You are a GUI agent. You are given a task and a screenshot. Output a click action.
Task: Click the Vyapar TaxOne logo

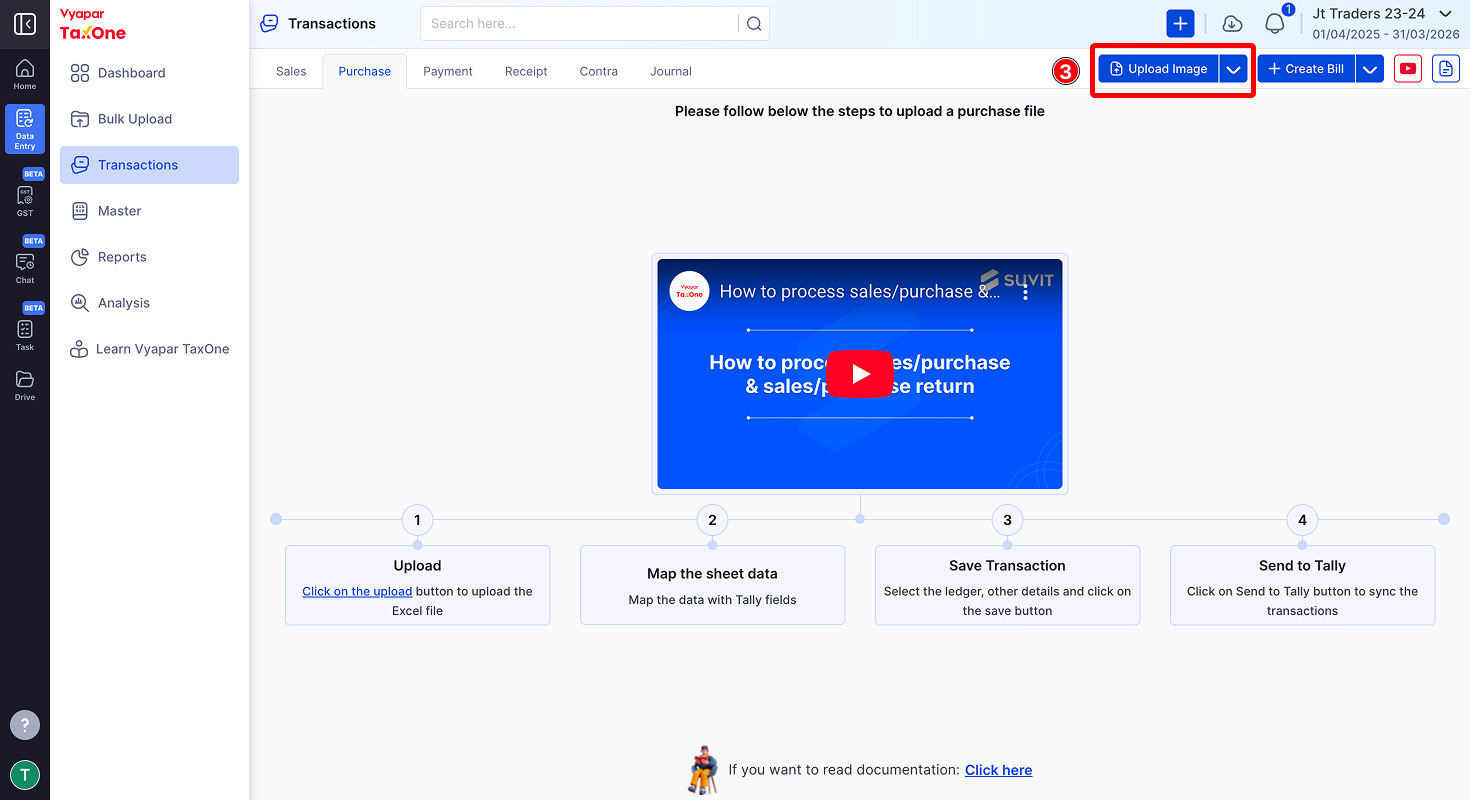click(x=93, y=25)
